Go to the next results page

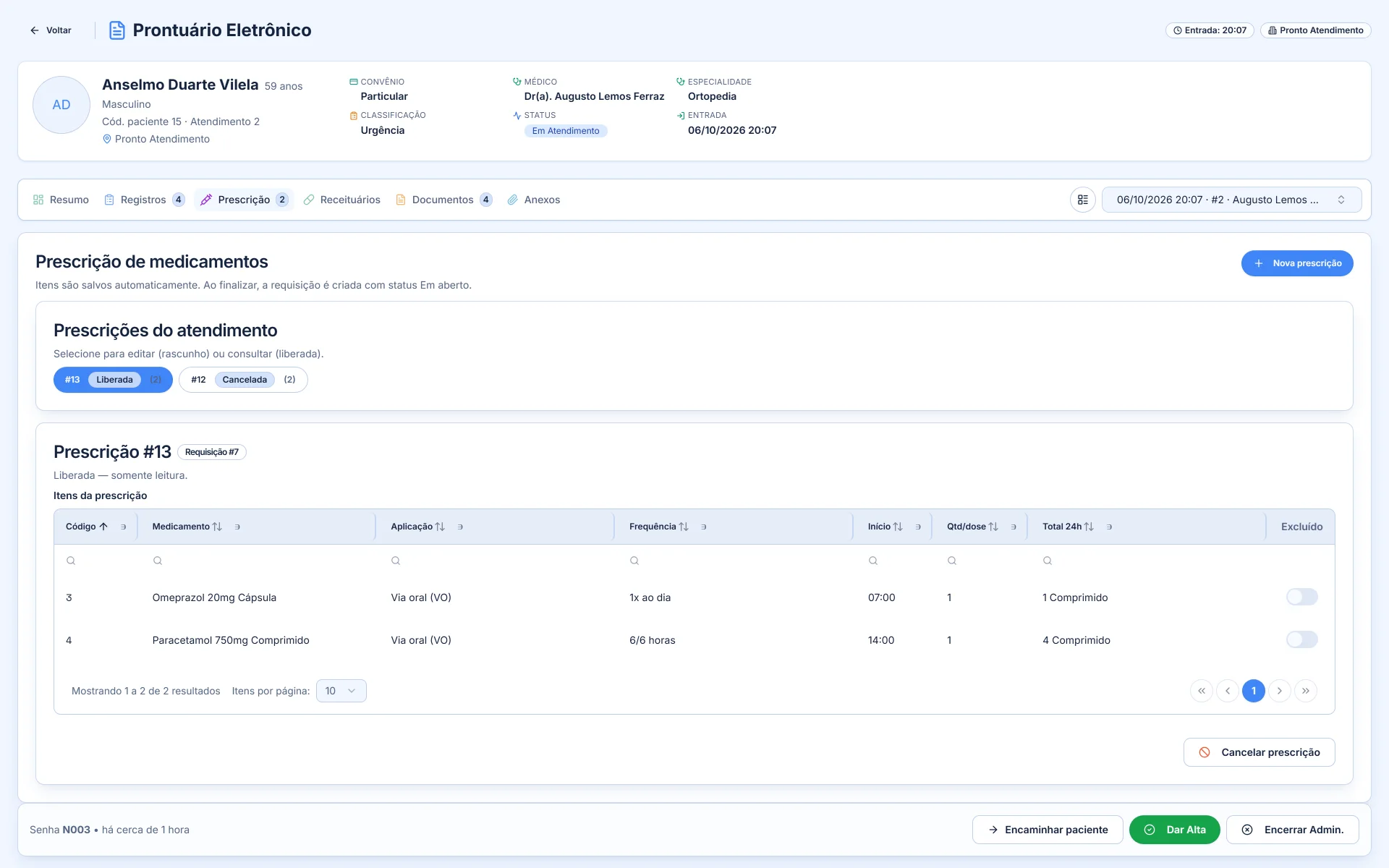(1280, 691)
